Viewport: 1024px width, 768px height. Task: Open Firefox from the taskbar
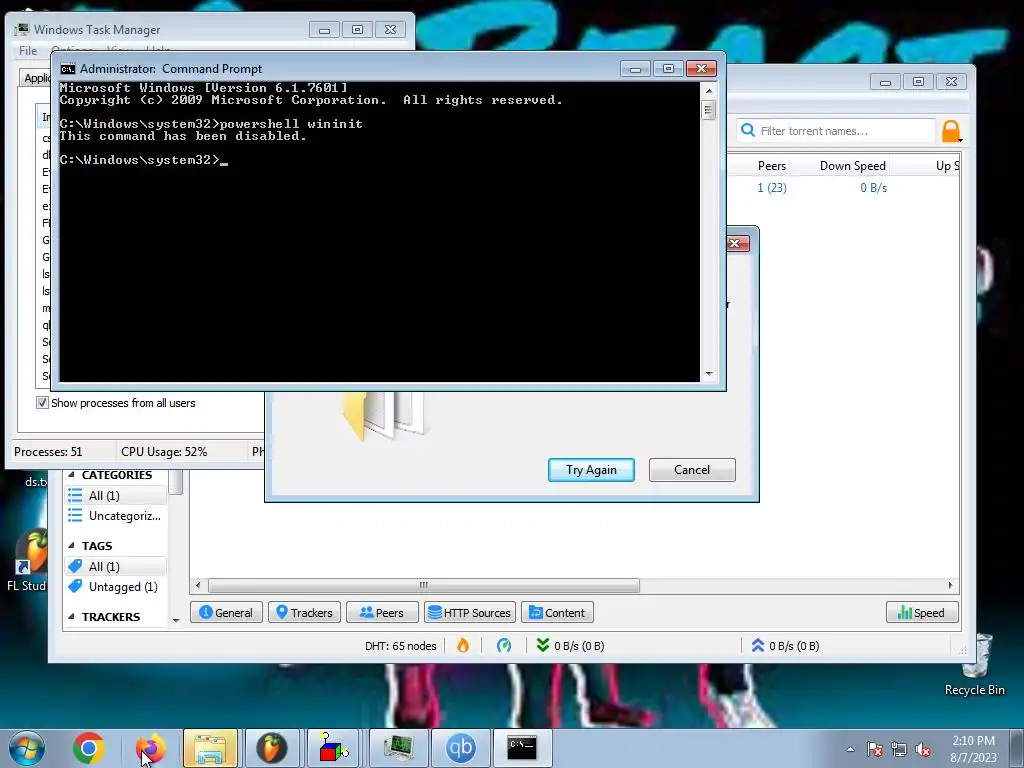tap(150, 748)
